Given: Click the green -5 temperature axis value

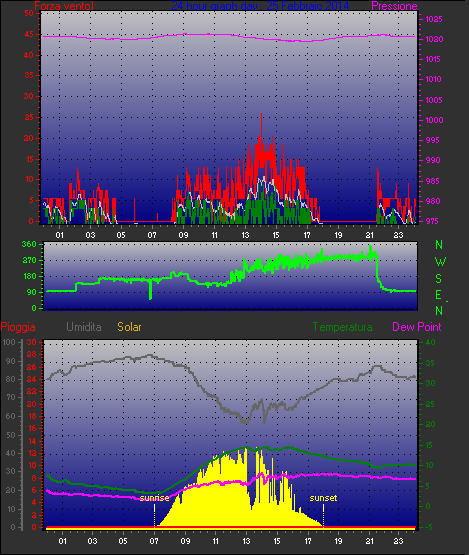Looking at the screenshot, I should (x=429, y=527).
